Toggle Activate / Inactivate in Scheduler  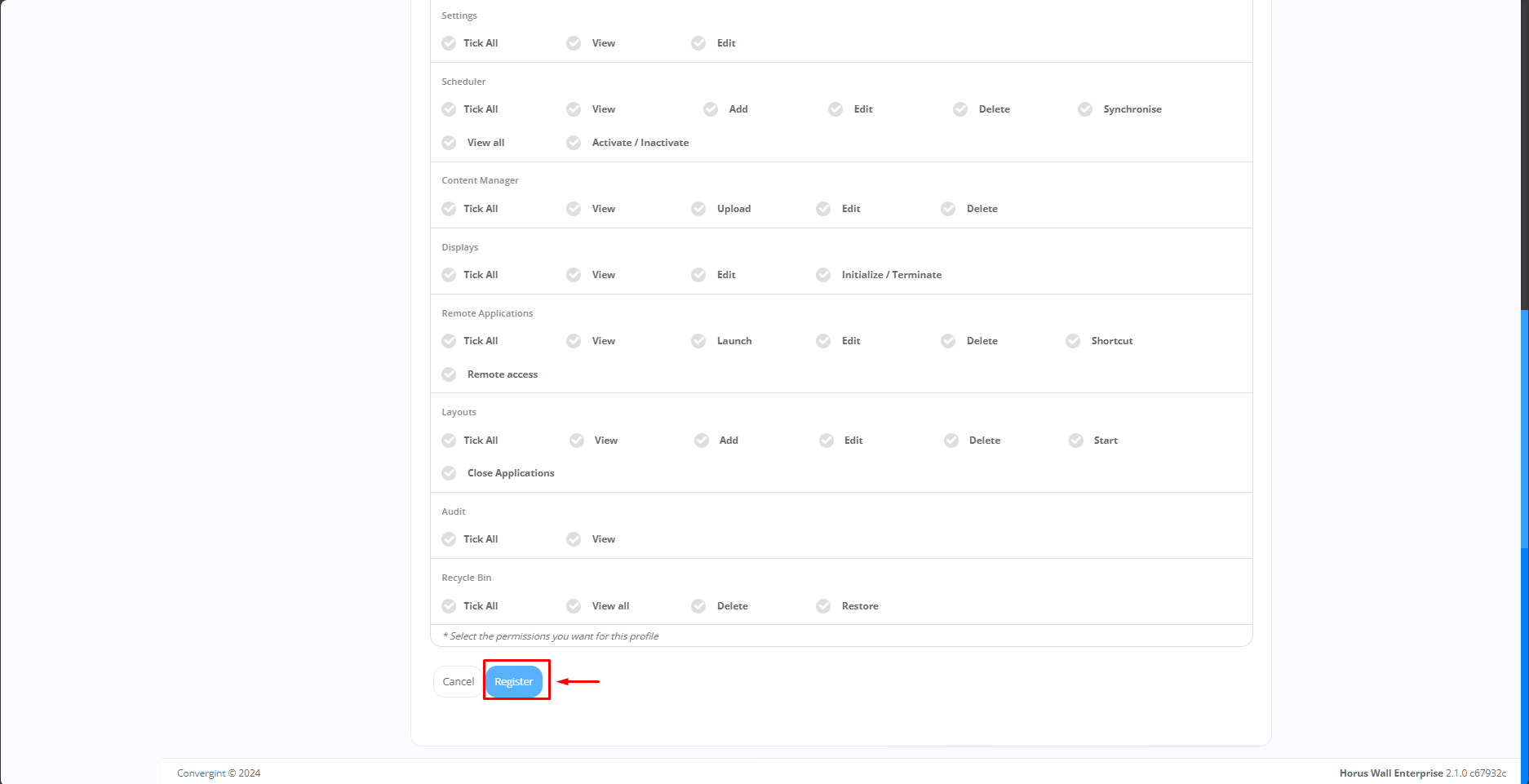click(x=574, y=143)
